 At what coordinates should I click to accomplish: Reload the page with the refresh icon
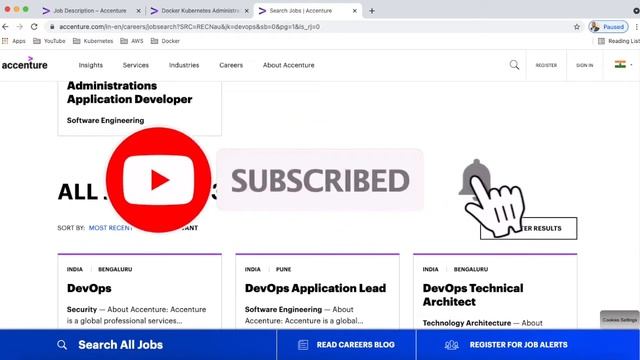pos(34,27)
